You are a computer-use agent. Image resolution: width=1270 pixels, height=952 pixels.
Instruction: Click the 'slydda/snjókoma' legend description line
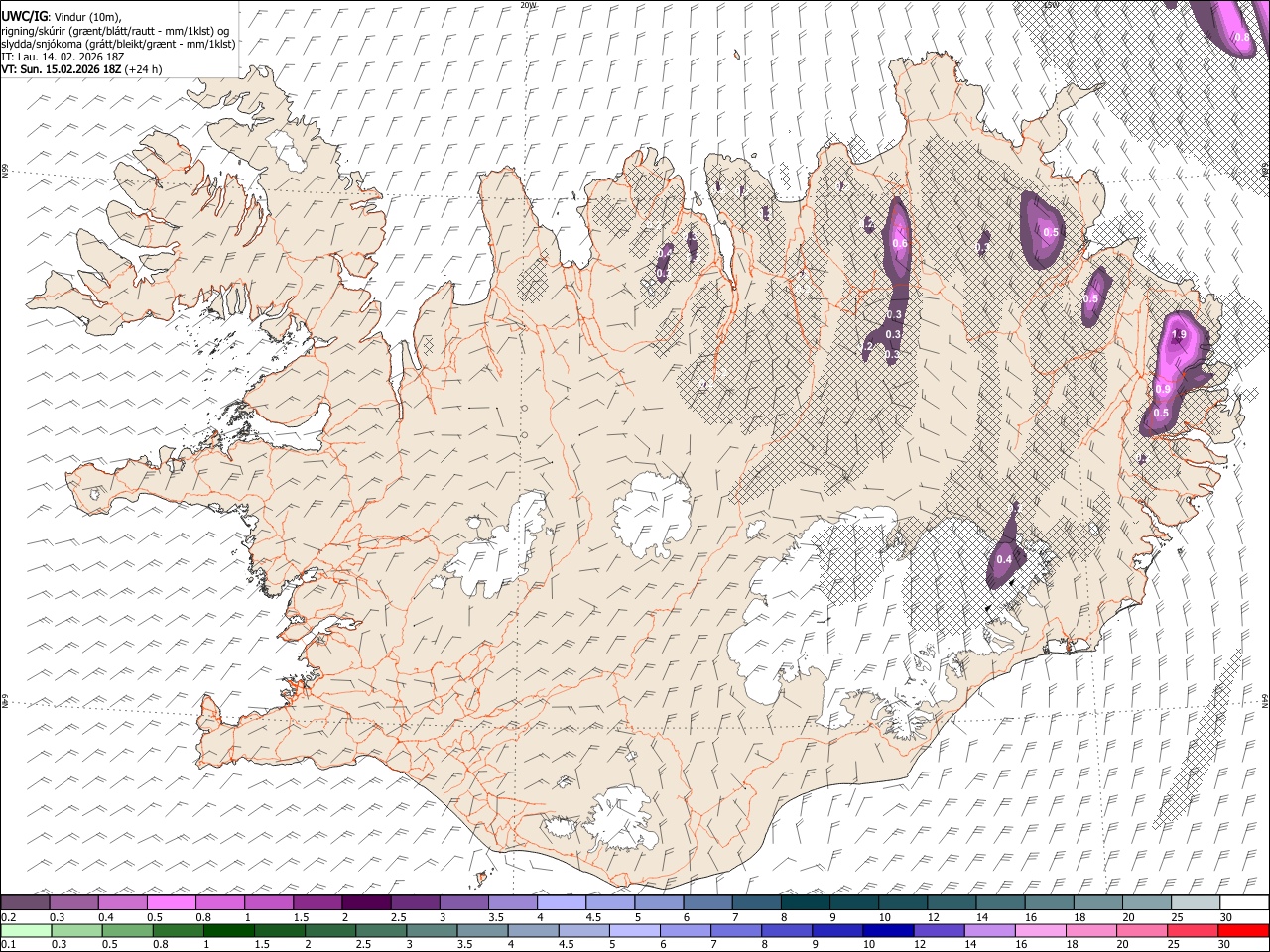click(x=118, y=44)
